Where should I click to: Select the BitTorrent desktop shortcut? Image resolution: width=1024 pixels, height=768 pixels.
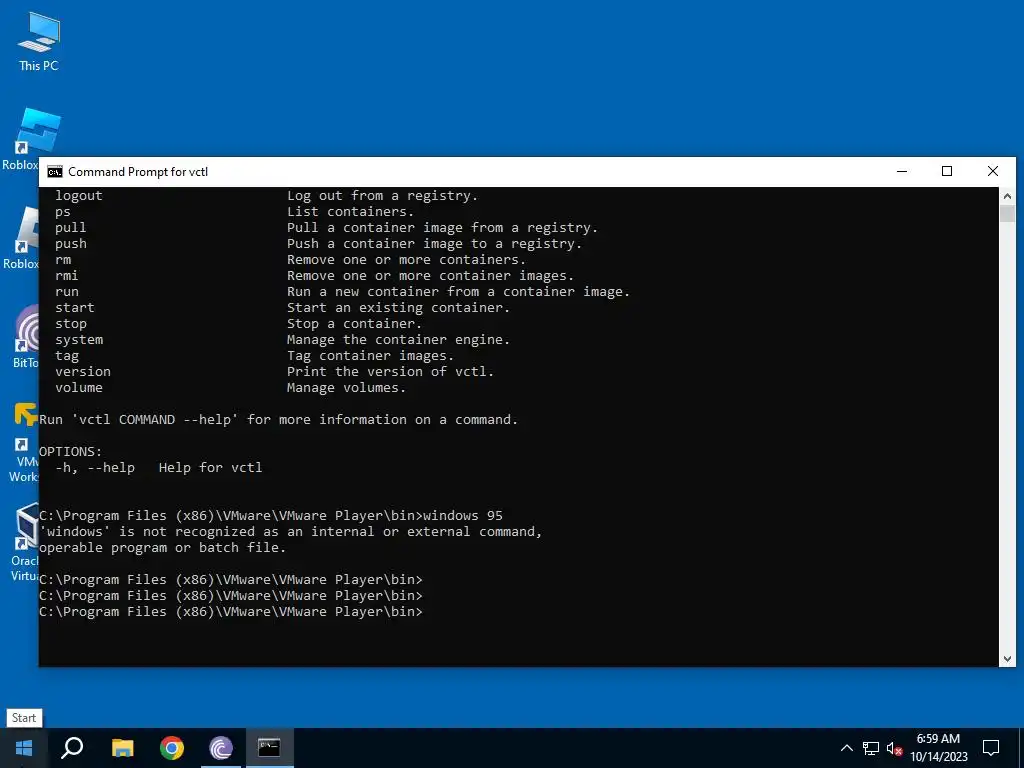[25, 337]
